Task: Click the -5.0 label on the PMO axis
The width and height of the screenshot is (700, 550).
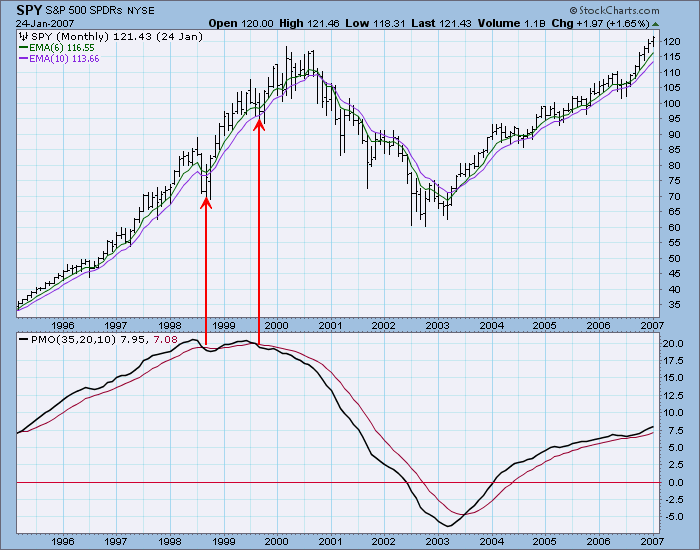Action: pos(674,517)
